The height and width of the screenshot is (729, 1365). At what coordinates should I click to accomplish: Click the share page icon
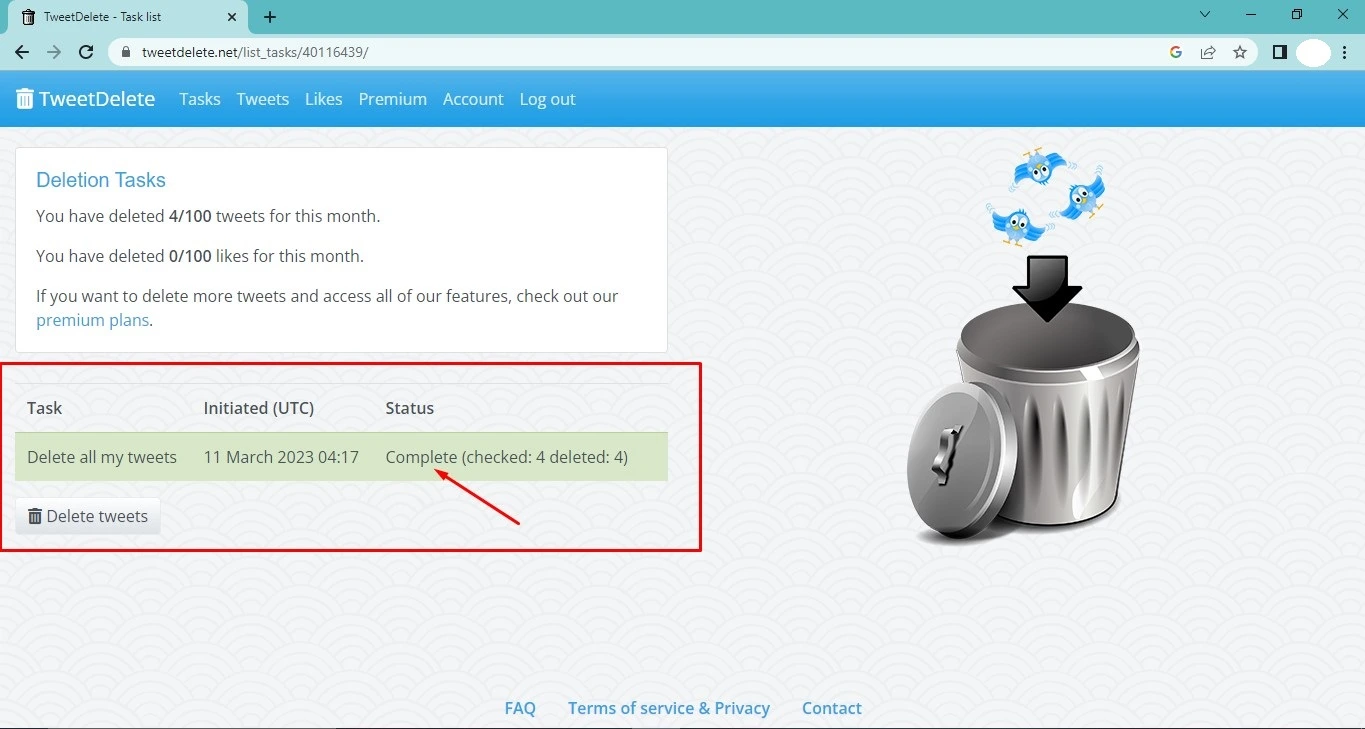(1208, 52)
